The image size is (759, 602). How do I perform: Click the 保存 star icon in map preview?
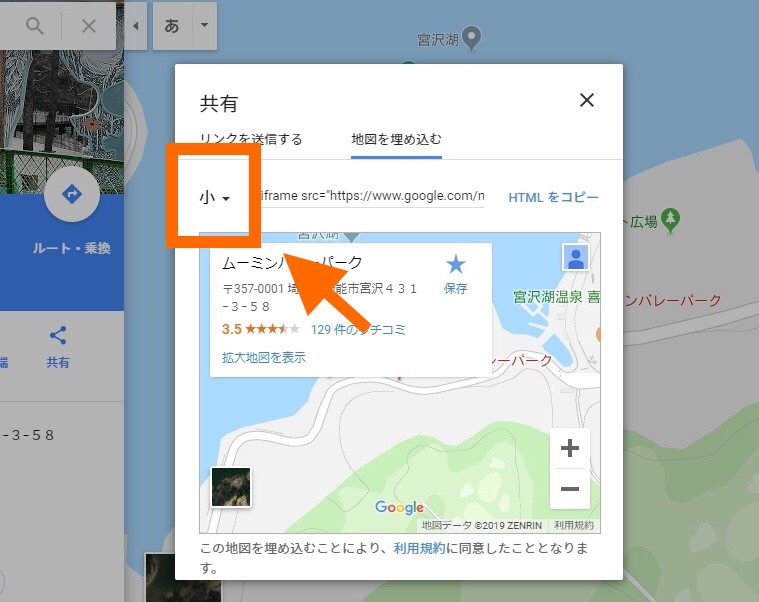[x=455, y=265]
